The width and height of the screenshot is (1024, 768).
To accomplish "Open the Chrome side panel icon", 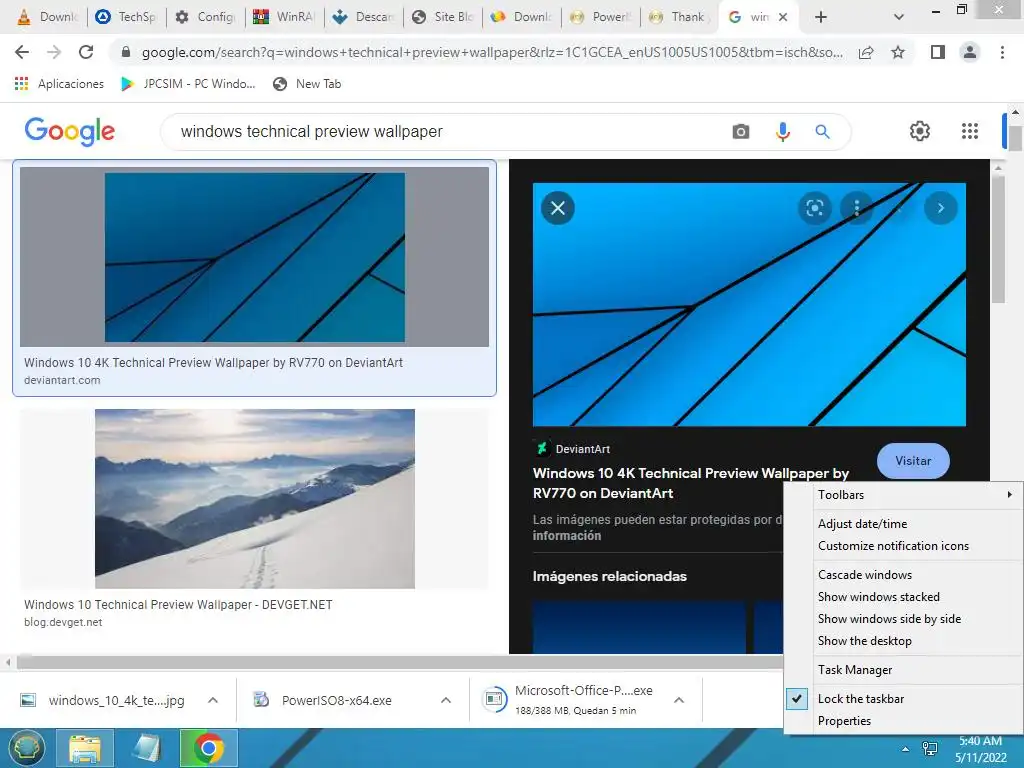I will (x=938, y=52).
